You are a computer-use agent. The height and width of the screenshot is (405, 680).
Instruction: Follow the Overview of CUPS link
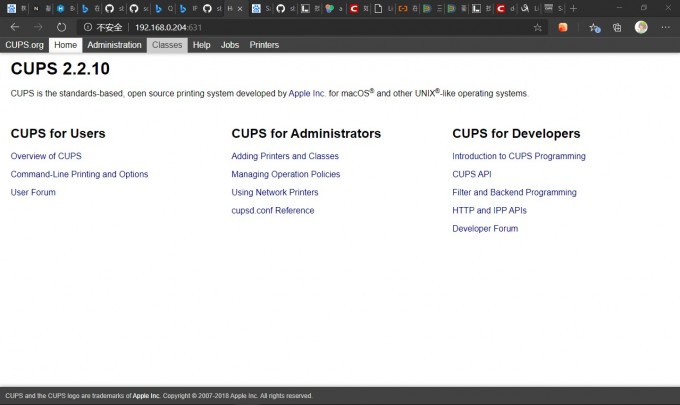(46, 156)
